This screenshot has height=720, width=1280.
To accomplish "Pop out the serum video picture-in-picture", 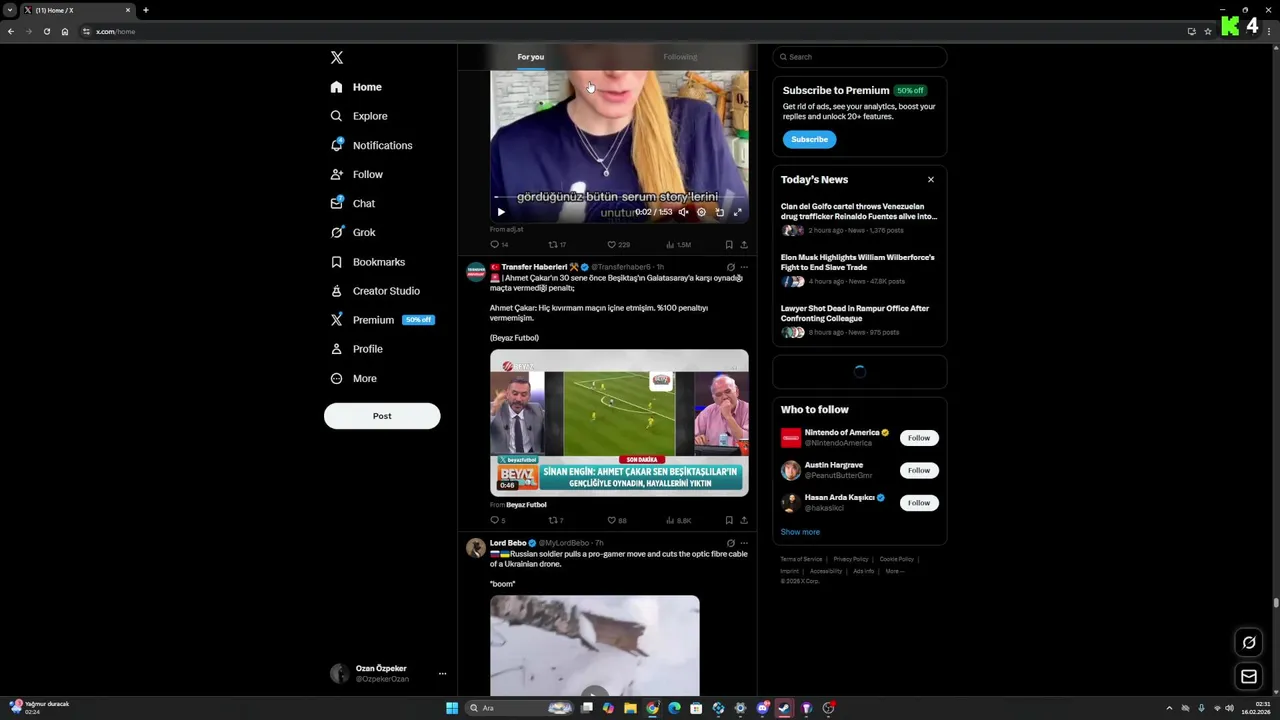I will pos(720,212).
